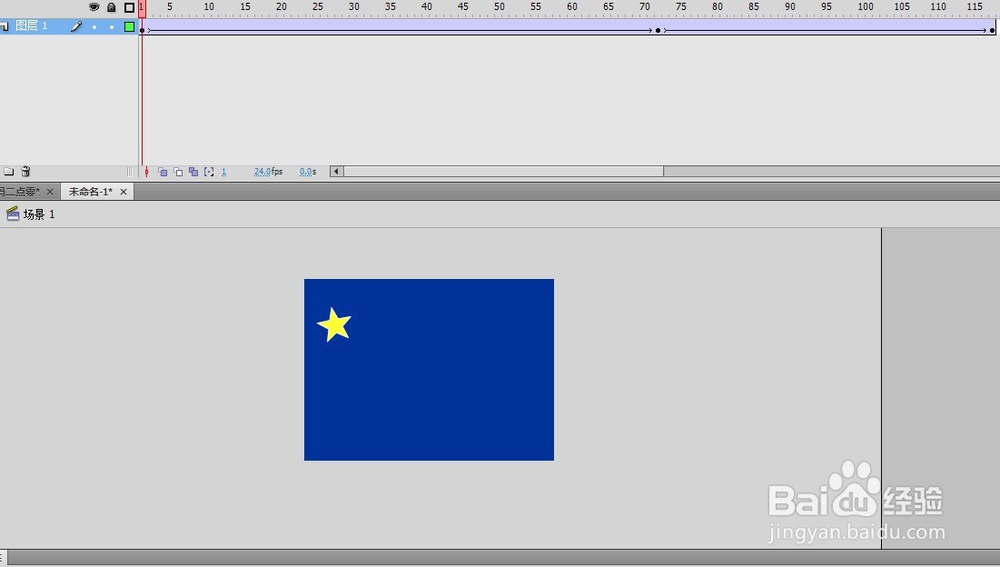Select the 图层 1 layer name

(31, 26)
